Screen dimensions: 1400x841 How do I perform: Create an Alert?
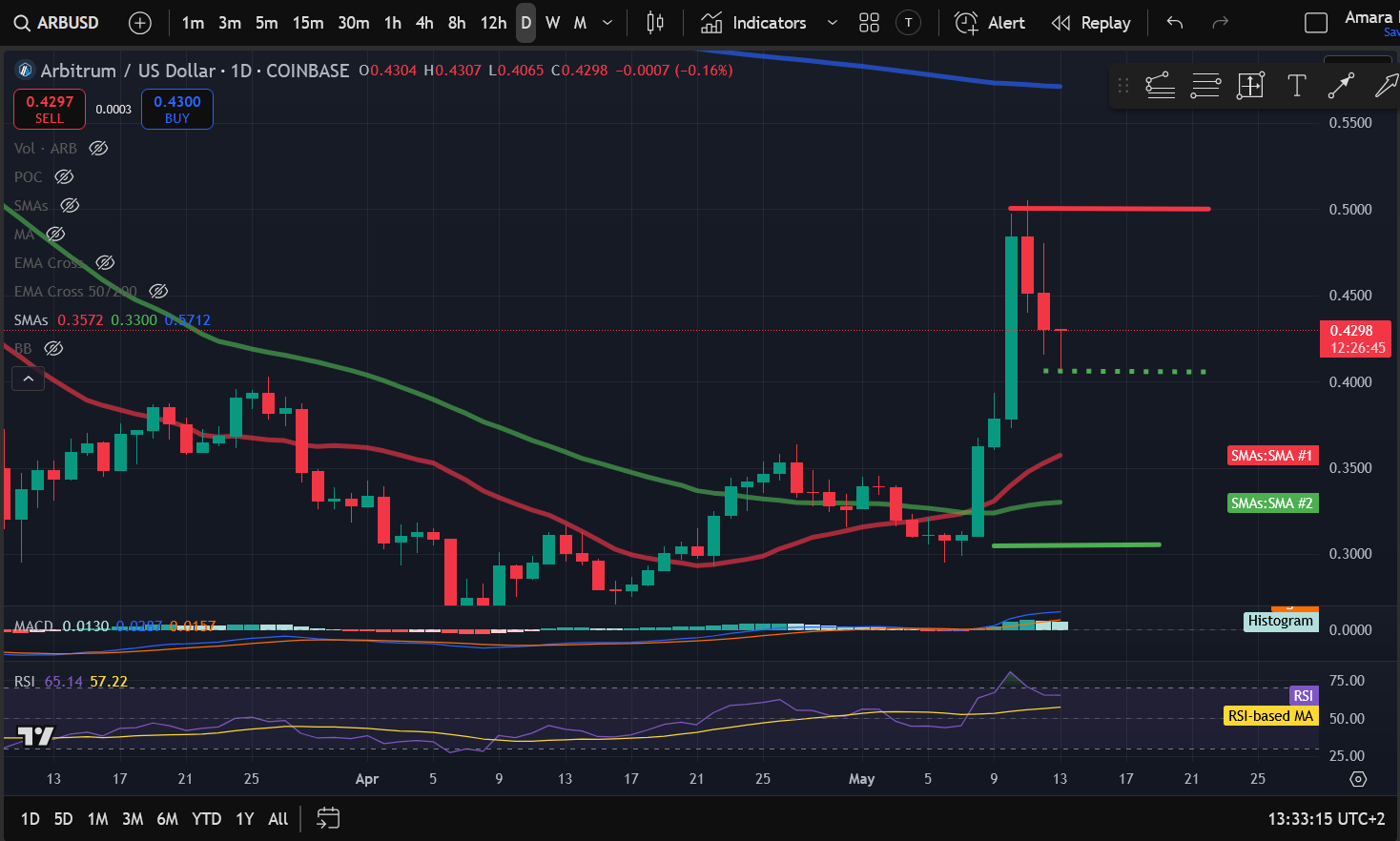click(990, 23)
